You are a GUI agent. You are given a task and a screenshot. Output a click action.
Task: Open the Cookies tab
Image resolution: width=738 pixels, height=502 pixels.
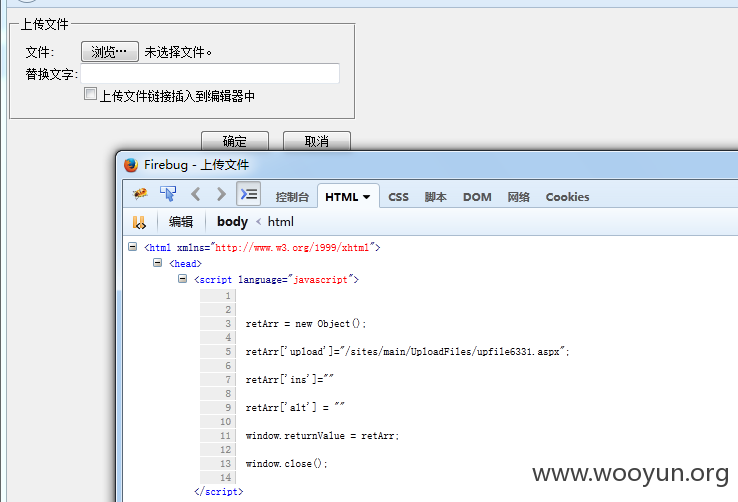[567, 197]
